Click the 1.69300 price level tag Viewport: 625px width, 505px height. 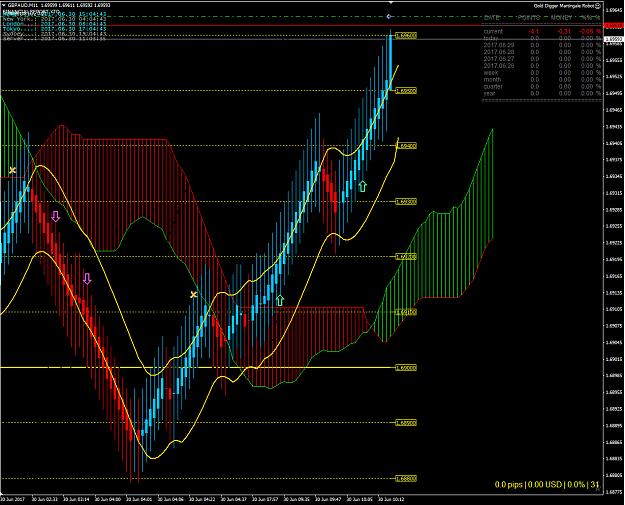click(406, 202)
